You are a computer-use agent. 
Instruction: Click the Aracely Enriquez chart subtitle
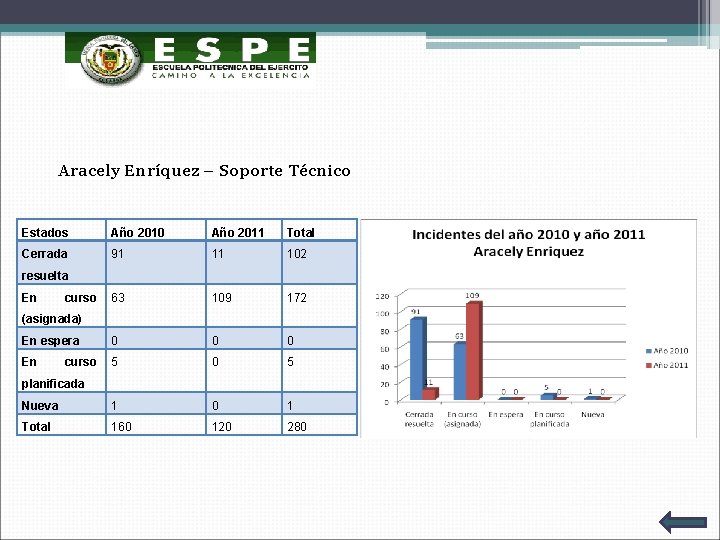point(529,252)
